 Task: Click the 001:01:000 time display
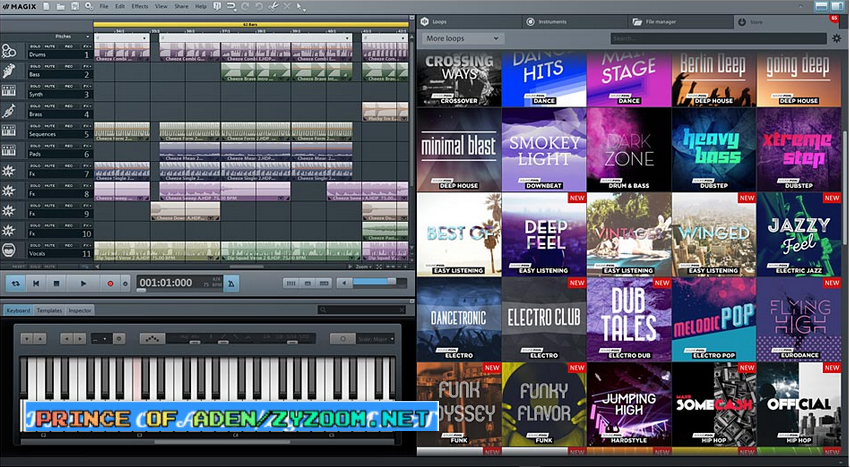[166, 283]
